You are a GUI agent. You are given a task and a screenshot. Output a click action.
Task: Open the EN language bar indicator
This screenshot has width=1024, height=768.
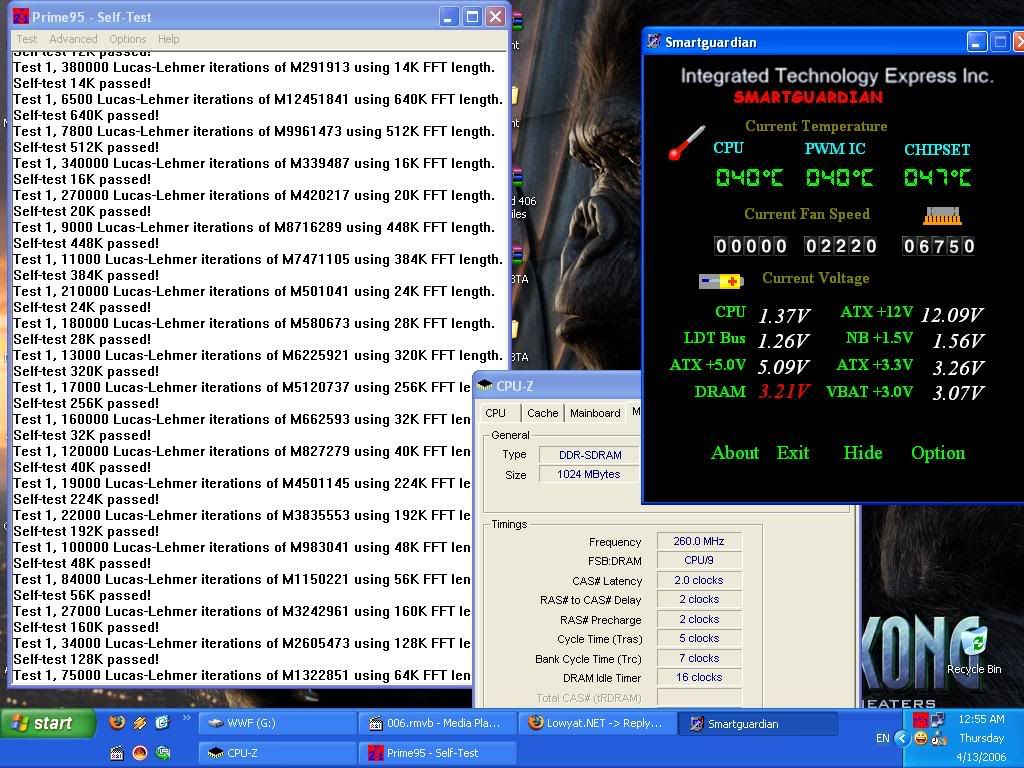tap(882, 738)
